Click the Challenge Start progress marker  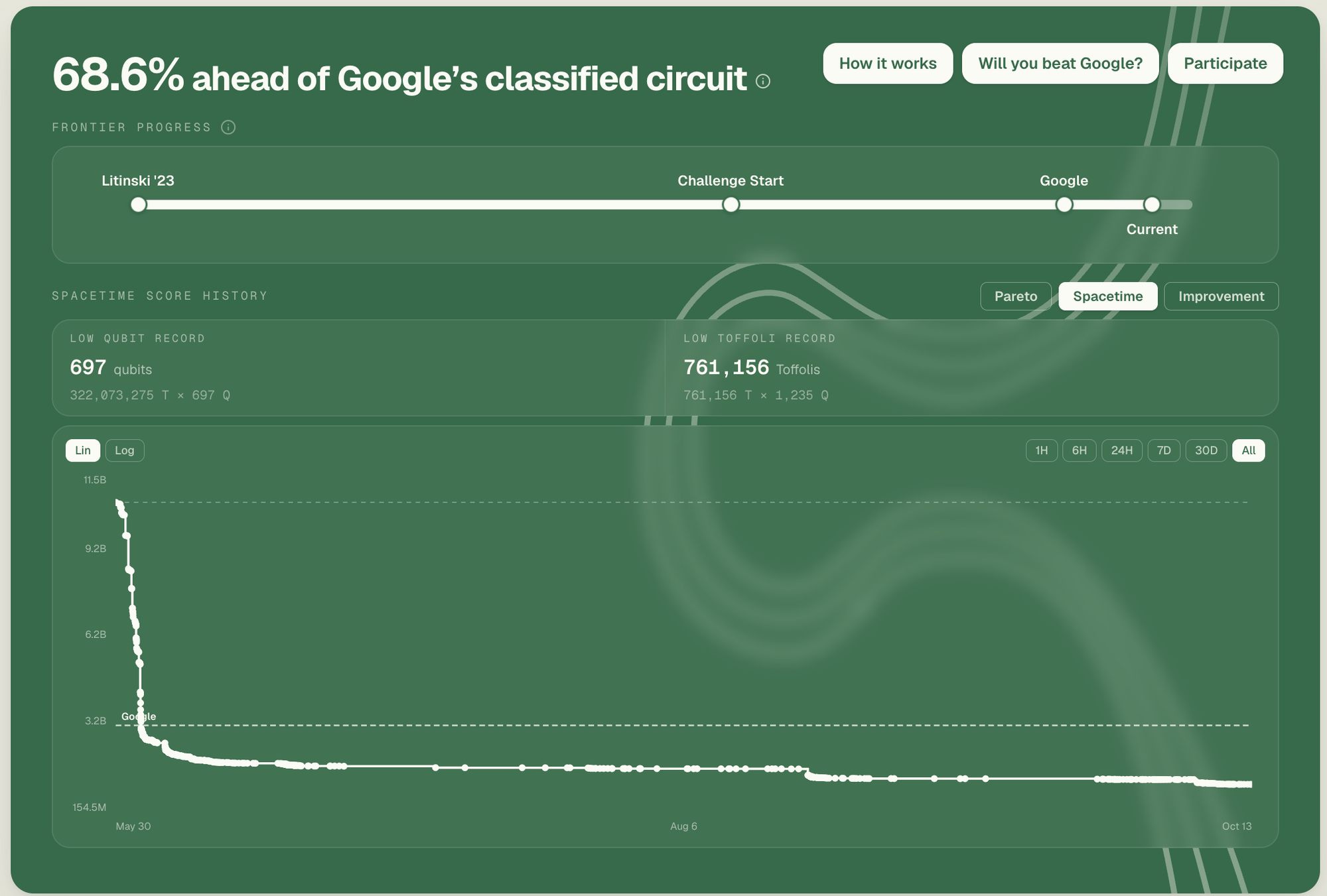coord(731,205)
